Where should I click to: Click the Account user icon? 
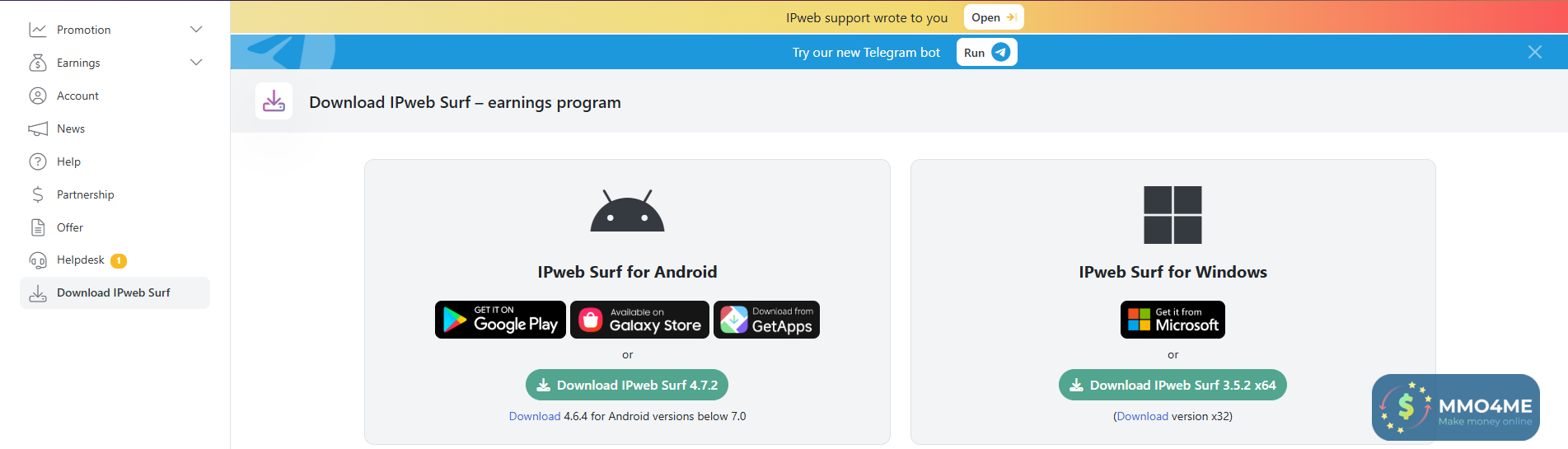coord(38,96)
